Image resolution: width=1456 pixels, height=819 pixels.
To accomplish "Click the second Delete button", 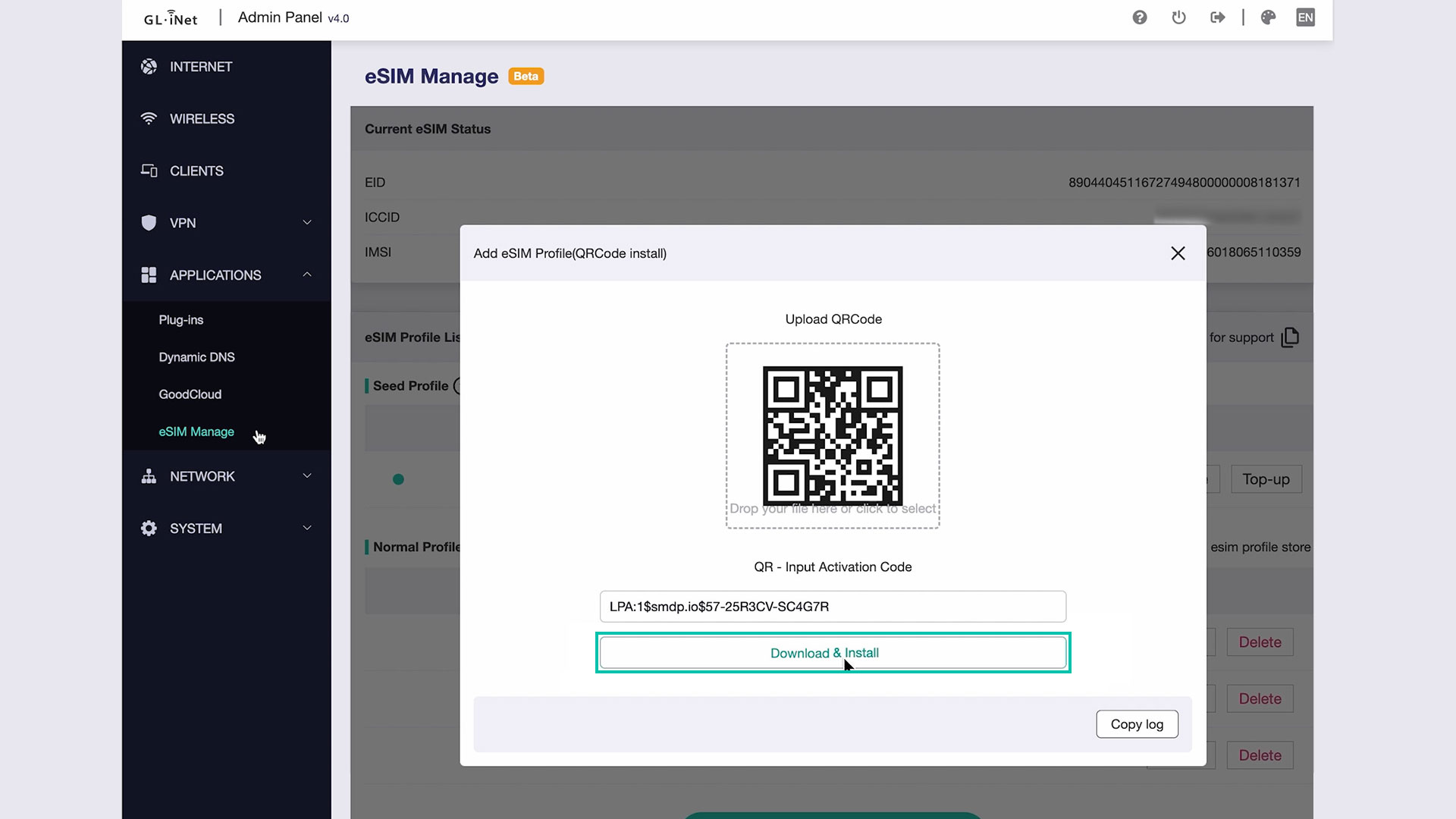I will pyautogui.click(x=1260, y=699).
